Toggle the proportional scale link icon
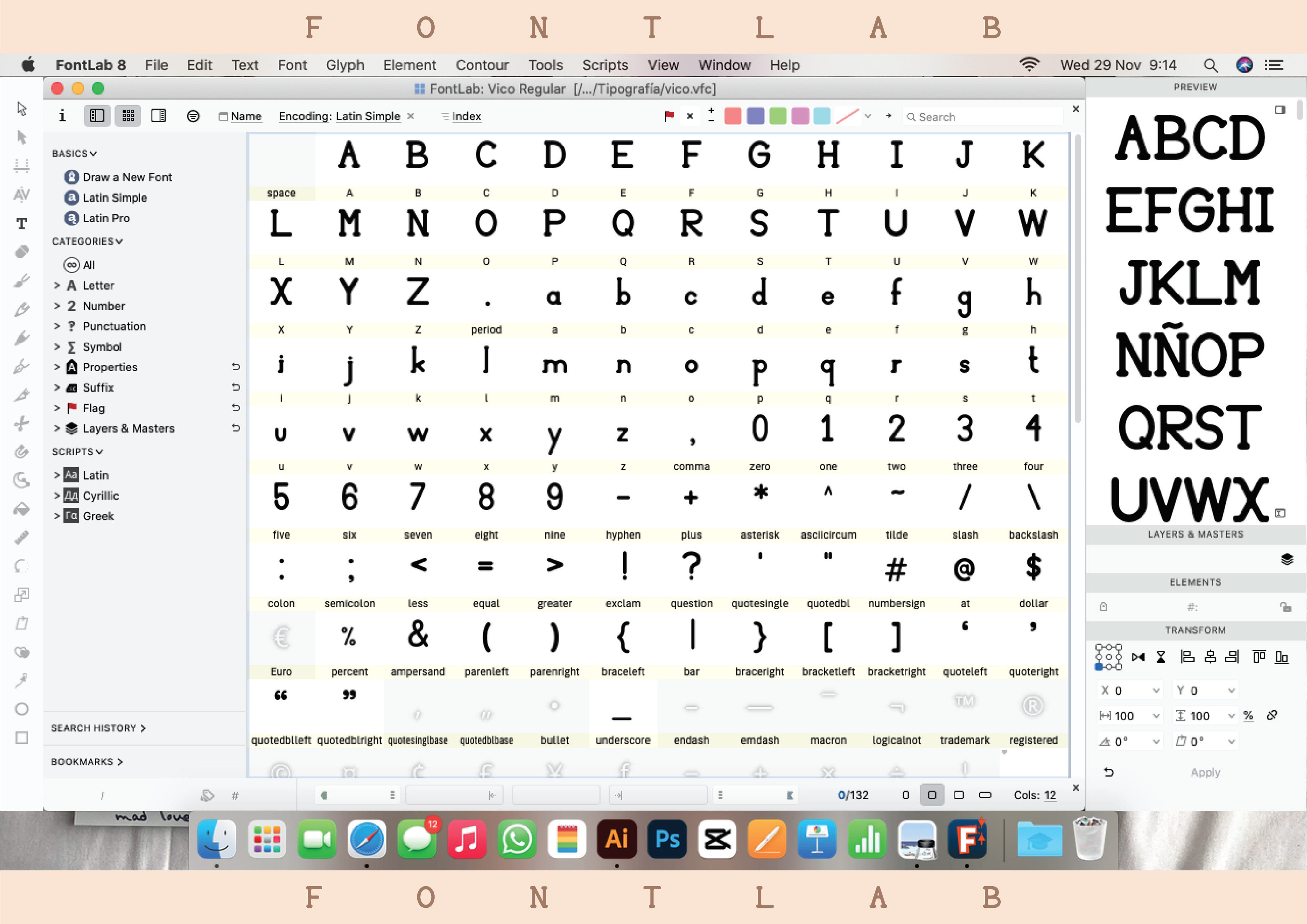The width and height of the screenshot is (1307, 924). [1272, 716]
